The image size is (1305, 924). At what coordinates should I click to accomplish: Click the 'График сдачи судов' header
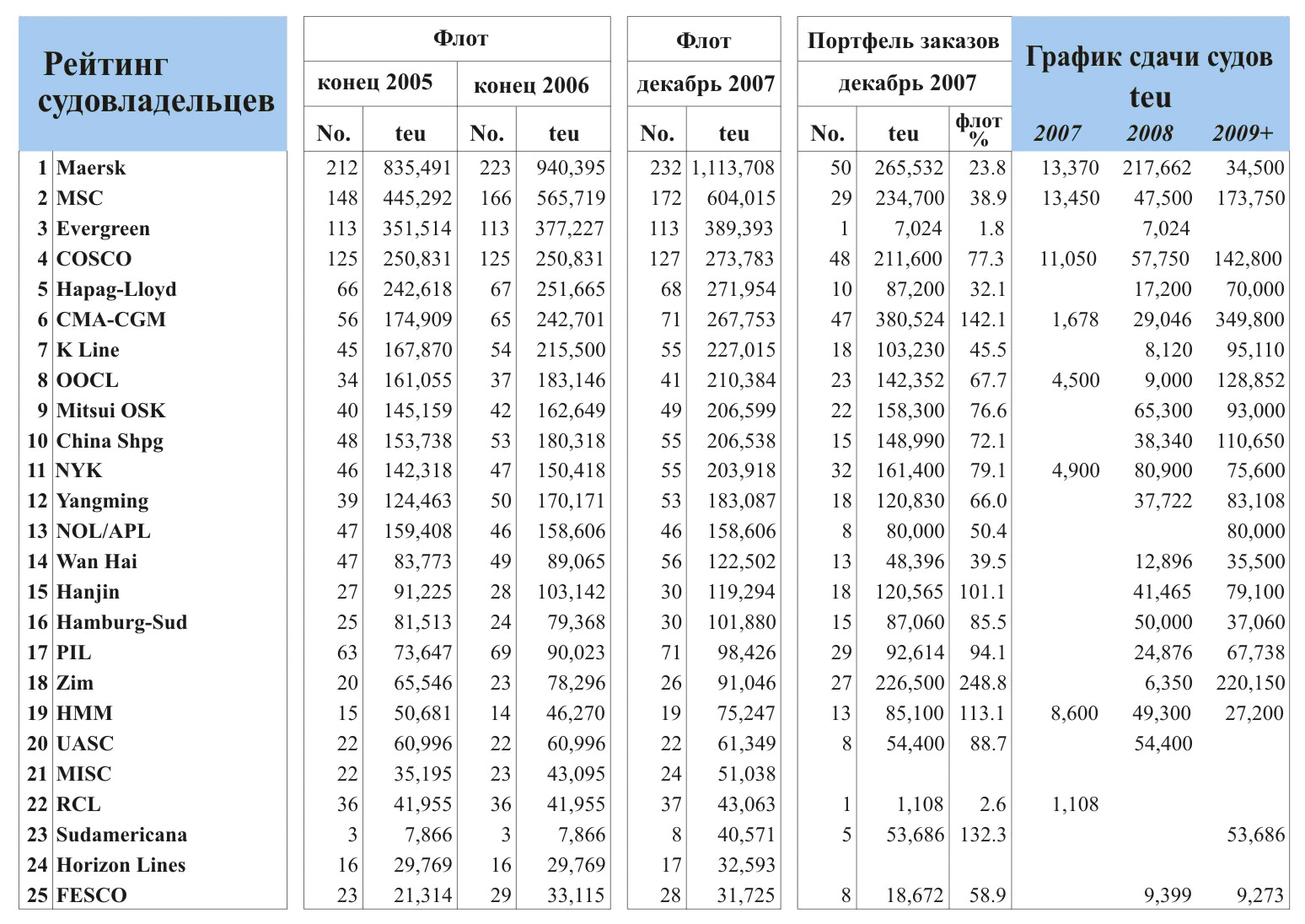[1149, 57]
